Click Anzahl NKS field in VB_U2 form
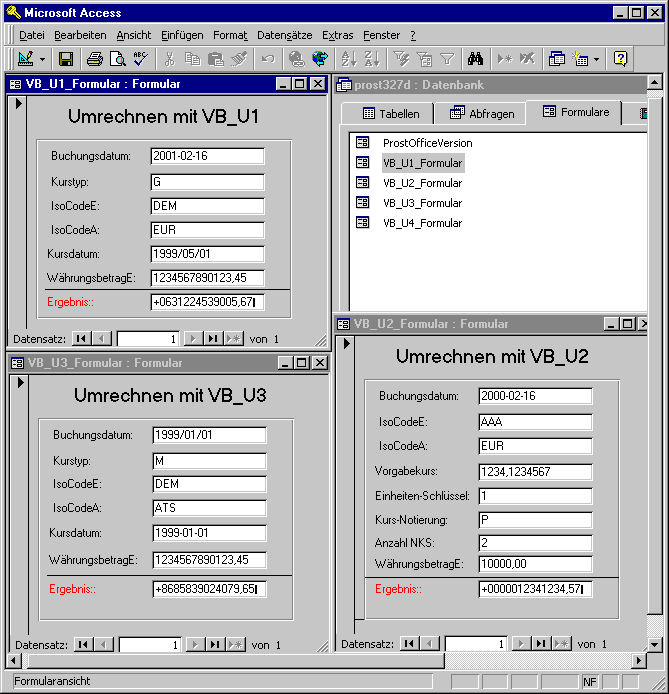Screen dimensions: 669x694 (535, 543)
